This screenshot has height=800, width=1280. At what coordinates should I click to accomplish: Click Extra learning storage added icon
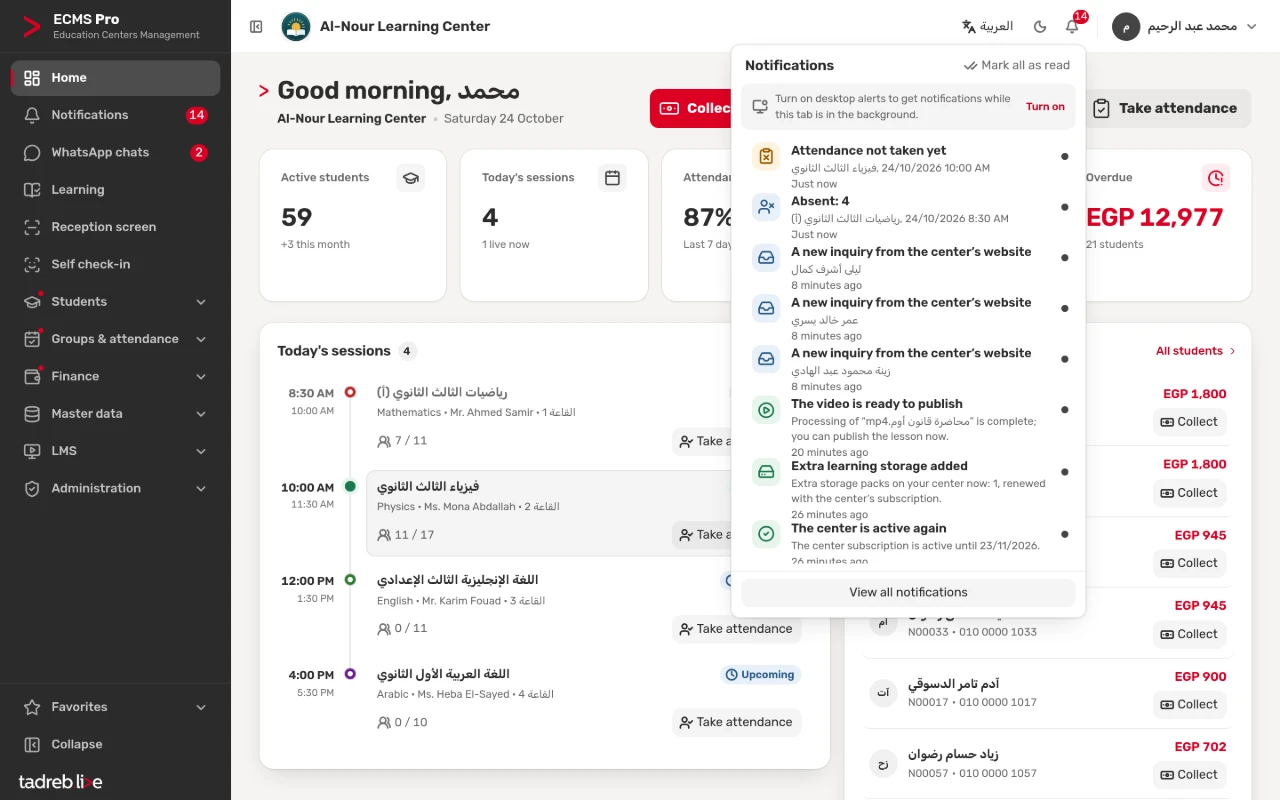[x=766, y=472]
